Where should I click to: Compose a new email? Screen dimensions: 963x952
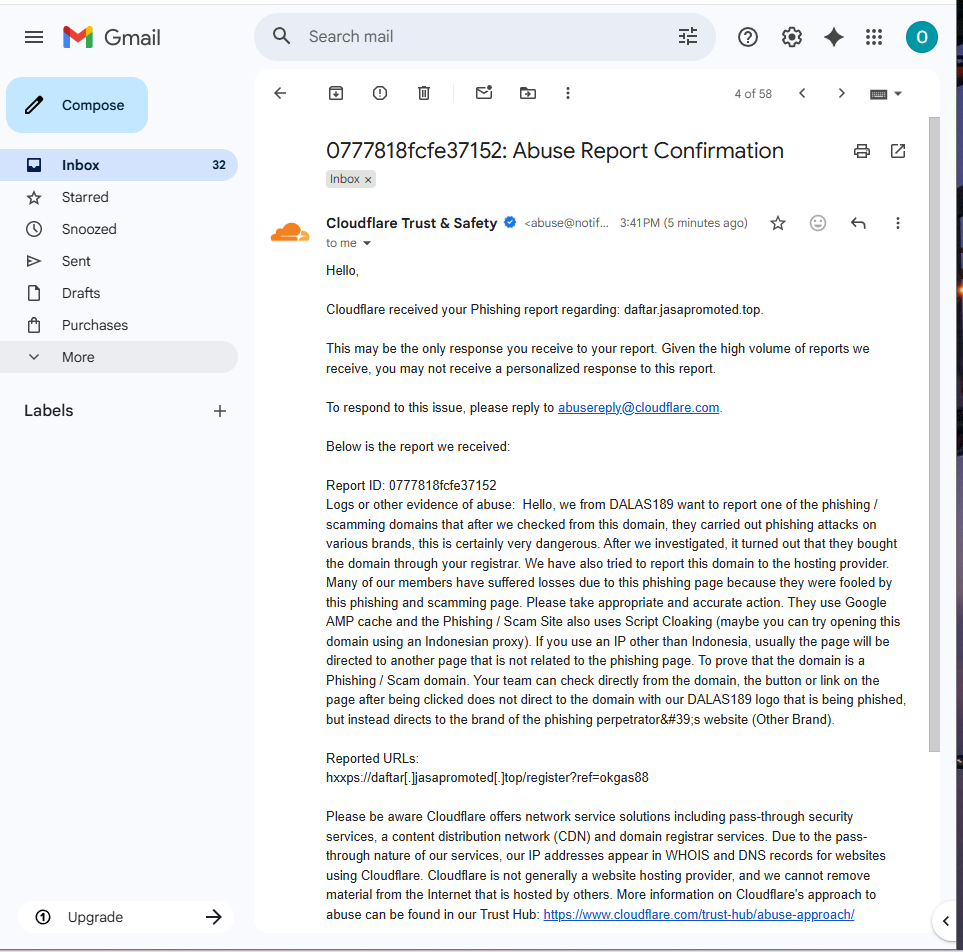[x=77, y=105]
